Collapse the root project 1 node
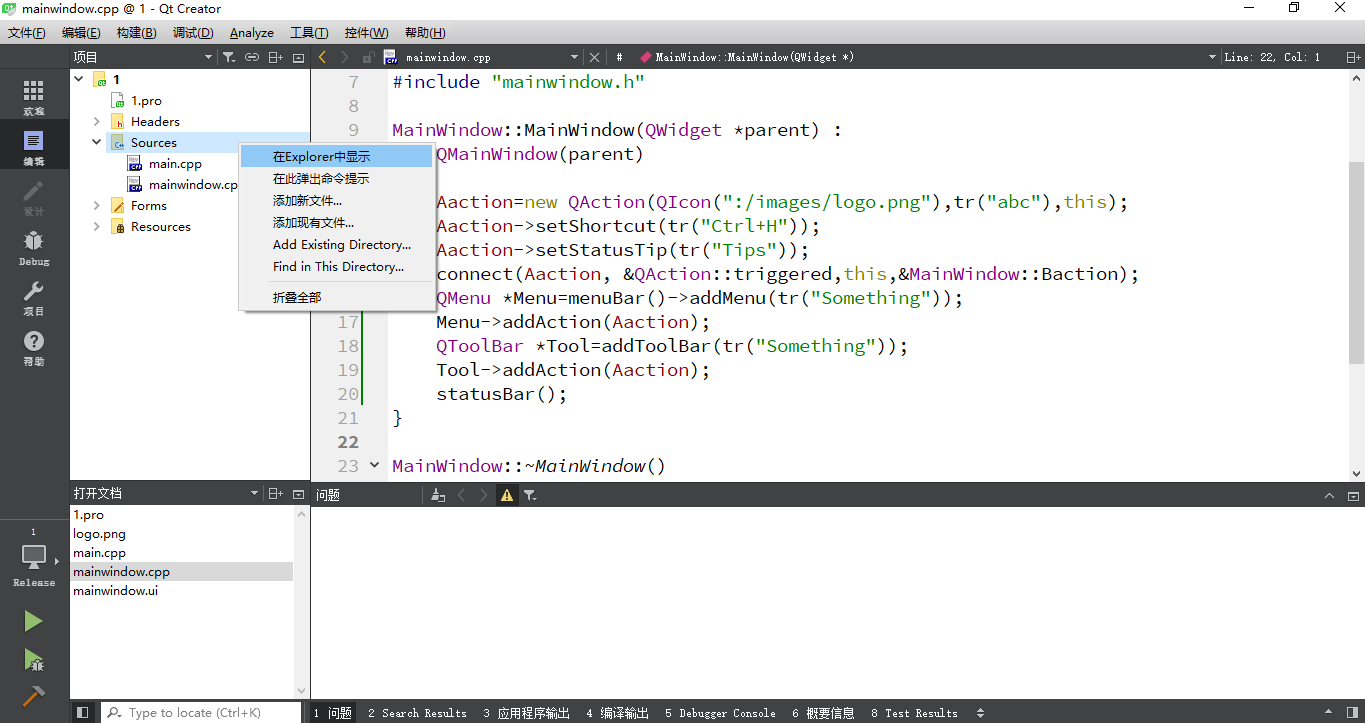This screenshot has height=723, width=1365. tap(80, 79)
